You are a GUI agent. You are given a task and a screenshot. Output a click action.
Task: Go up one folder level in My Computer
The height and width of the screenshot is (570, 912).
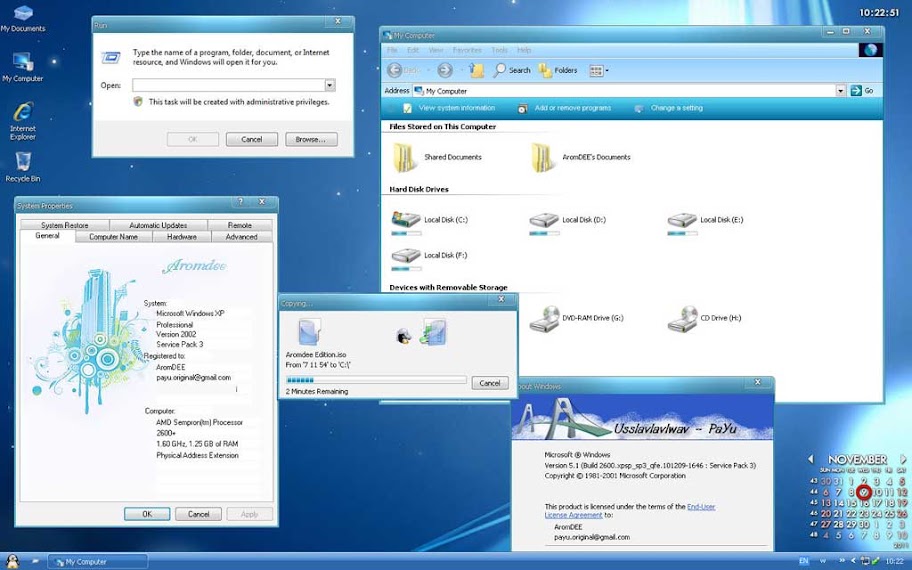pos(477,70)
